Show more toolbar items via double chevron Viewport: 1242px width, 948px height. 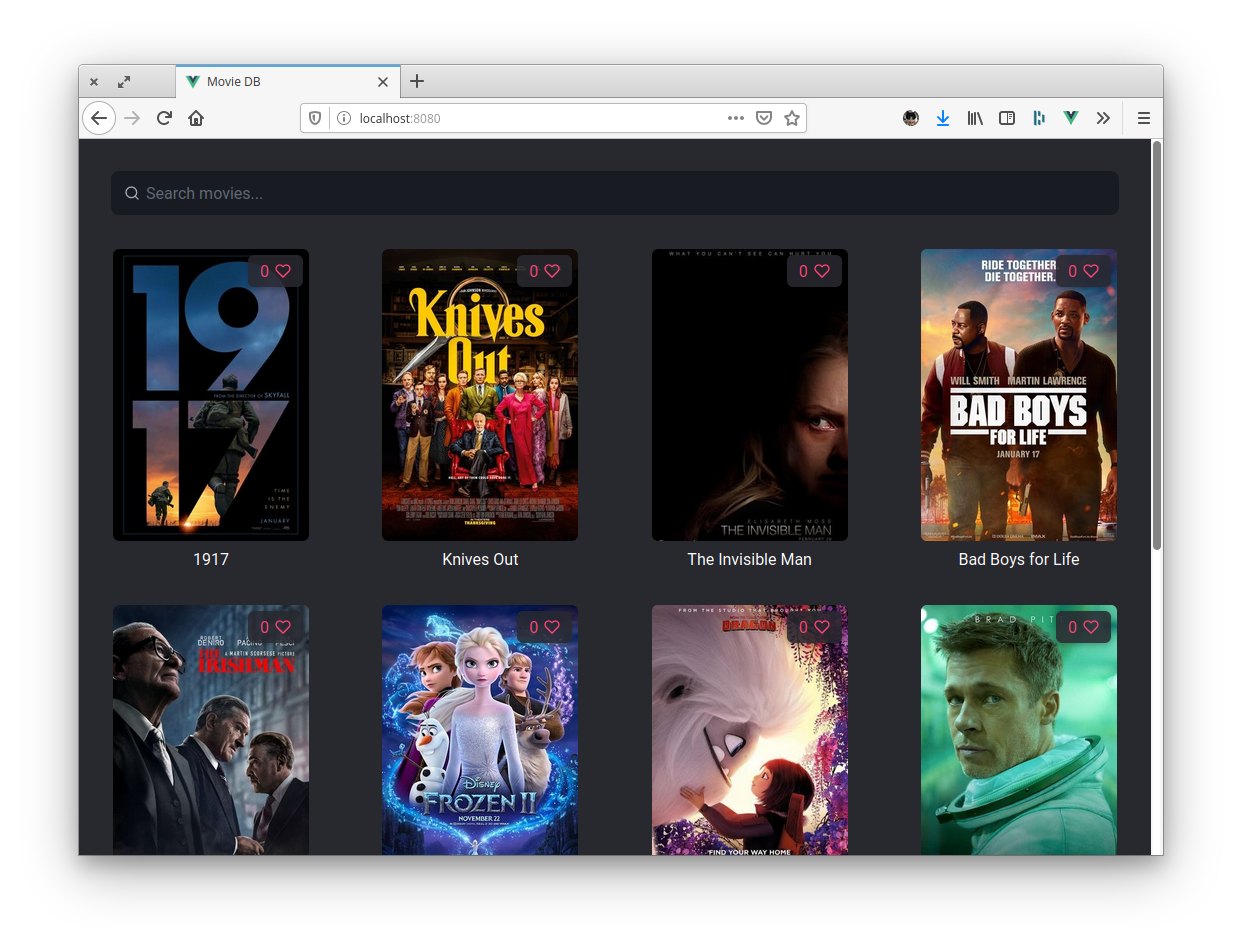(x=1103, y=118)
